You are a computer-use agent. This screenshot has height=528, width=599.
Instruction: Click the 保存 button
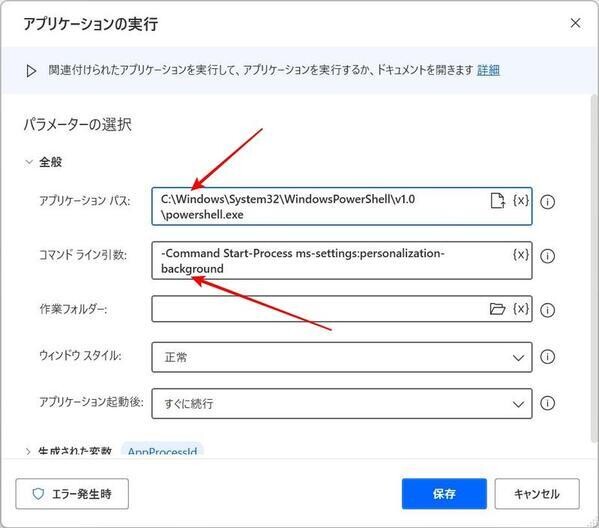(444, 494)
